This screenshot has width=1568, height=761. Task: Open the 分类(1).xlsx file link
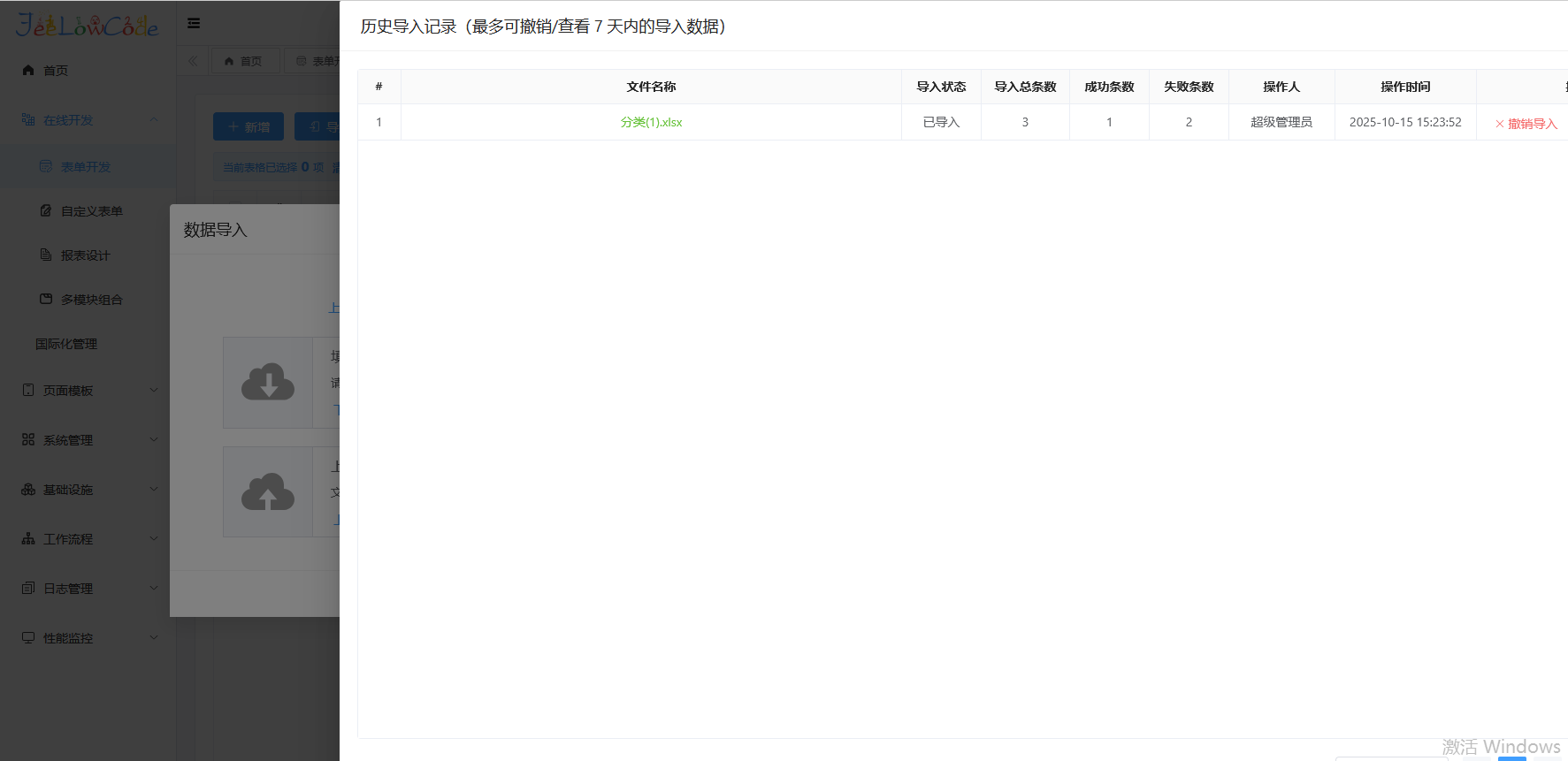651,122
